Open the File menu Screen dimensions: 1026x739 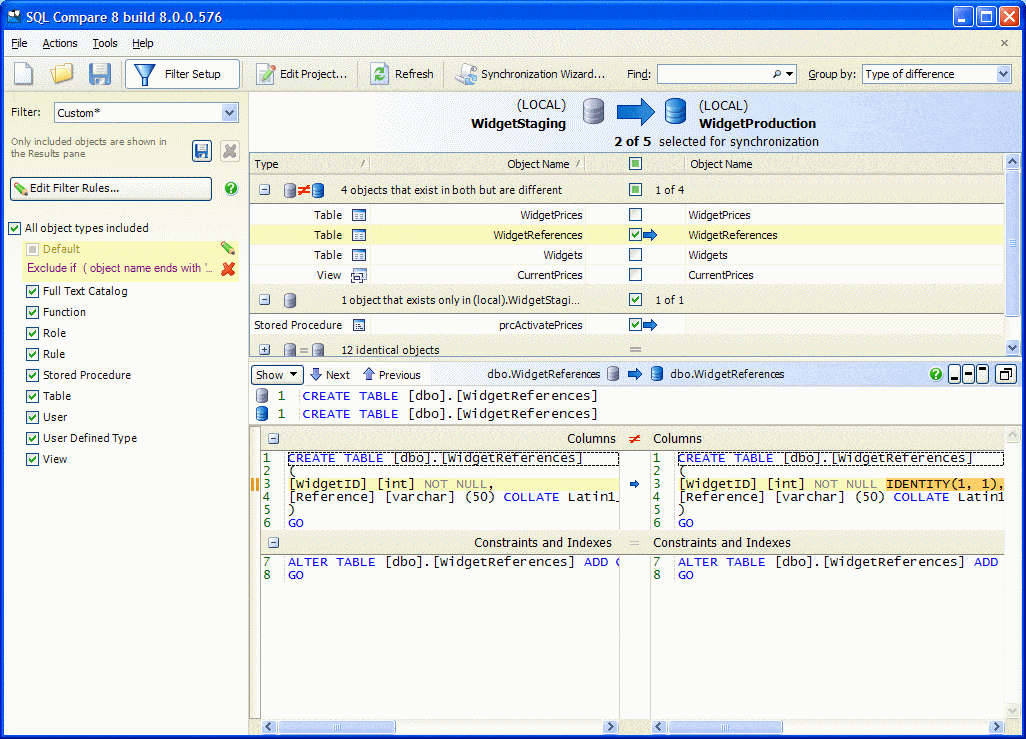click(x=19, y=43)
